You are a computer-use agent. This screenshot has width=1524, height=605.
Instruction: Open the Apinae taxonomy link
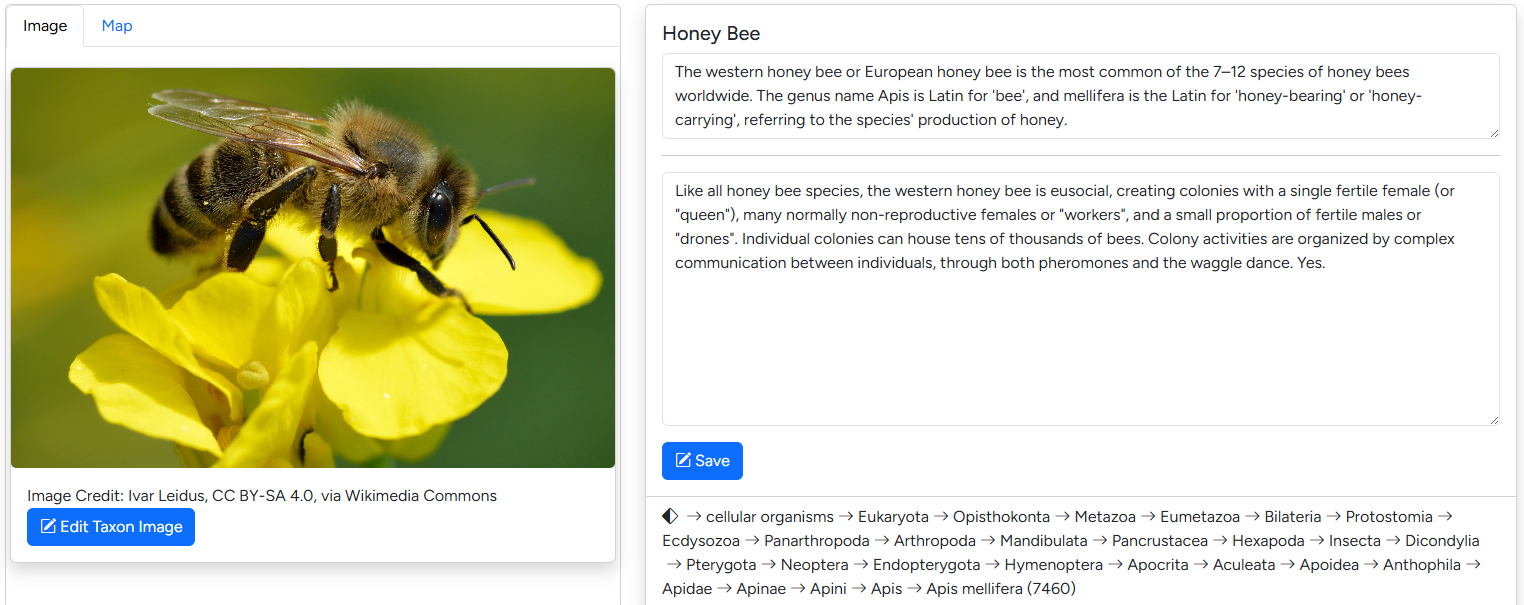pos(762,588)
